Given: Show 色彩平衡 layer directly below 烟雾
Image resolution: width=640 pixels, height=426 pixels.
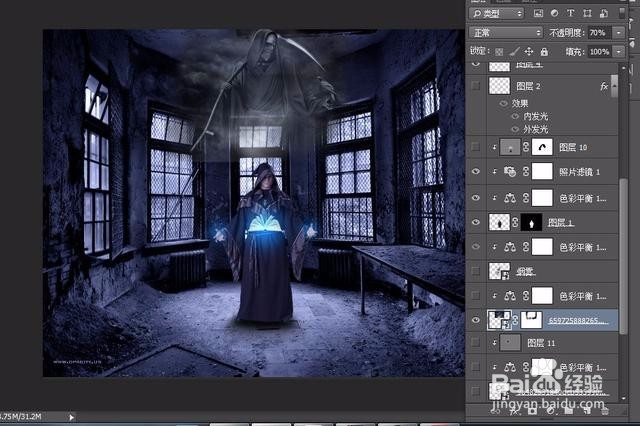Looking at the screenshot, I should tap(476, 295).
